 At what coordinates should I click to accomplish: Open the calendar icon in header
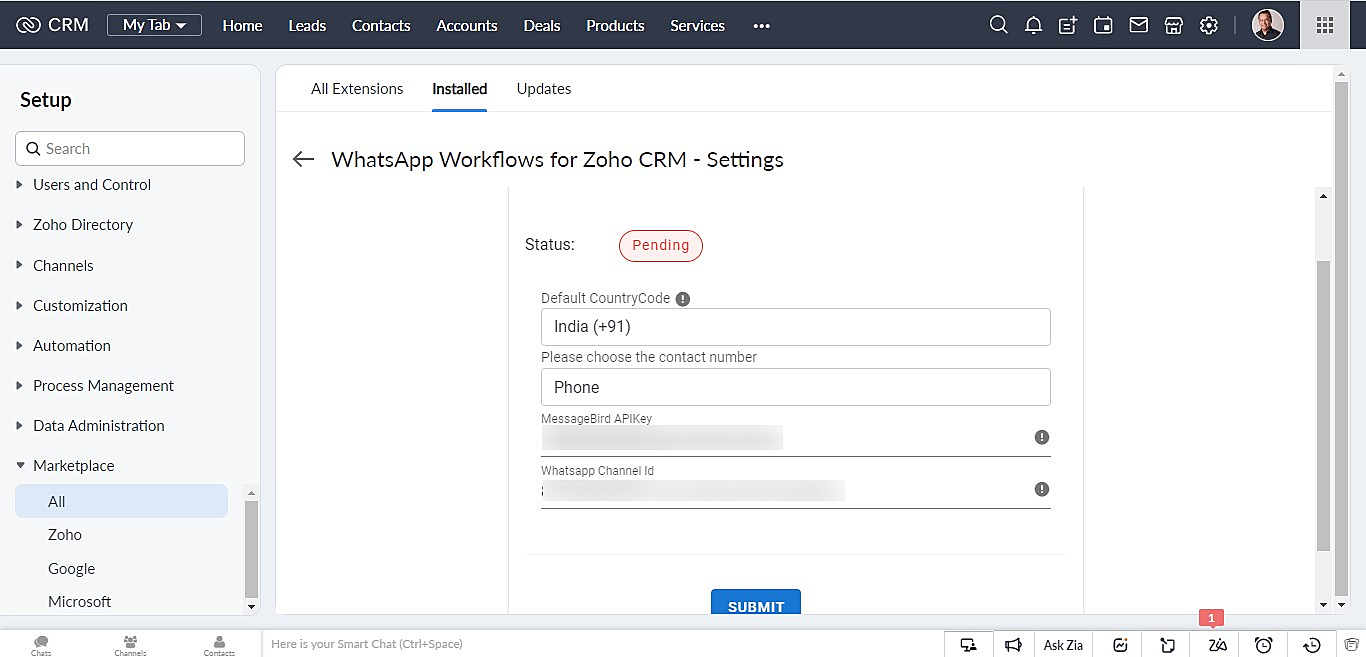click(x=1103, y=25)
